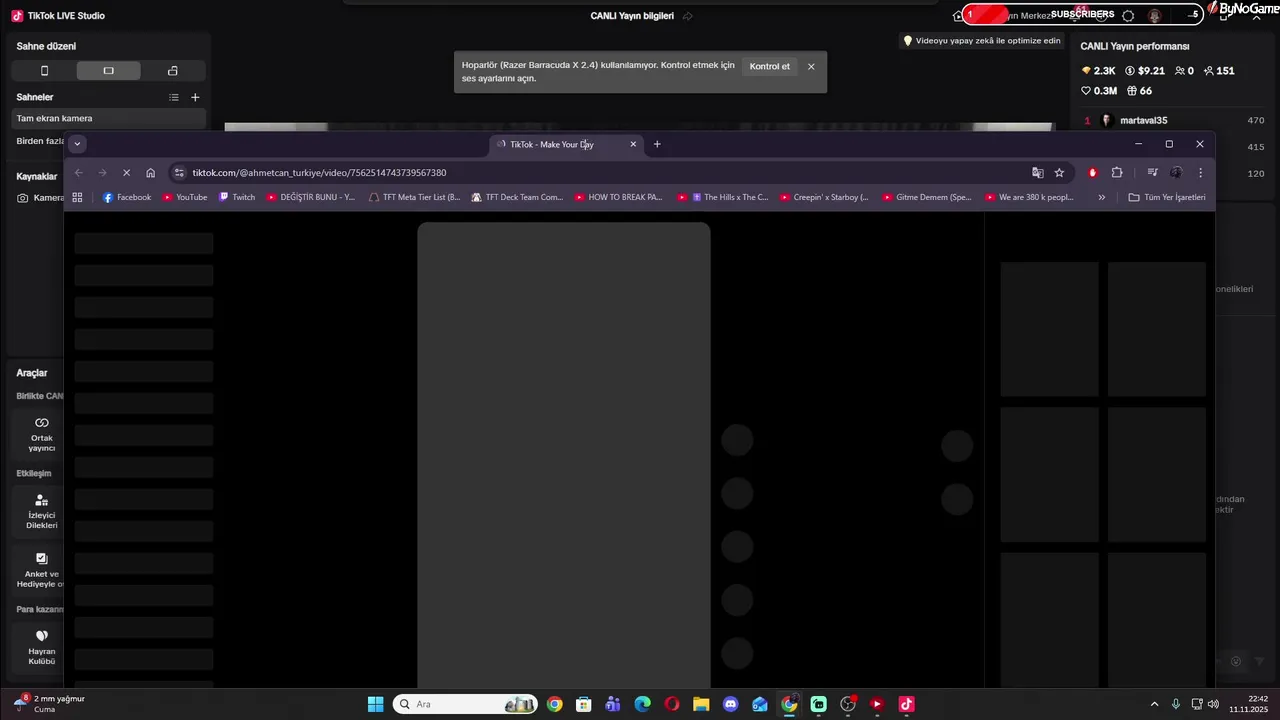
Task: Open Windows Start menu
Action: pyautogui.click(x=375, y=704)
